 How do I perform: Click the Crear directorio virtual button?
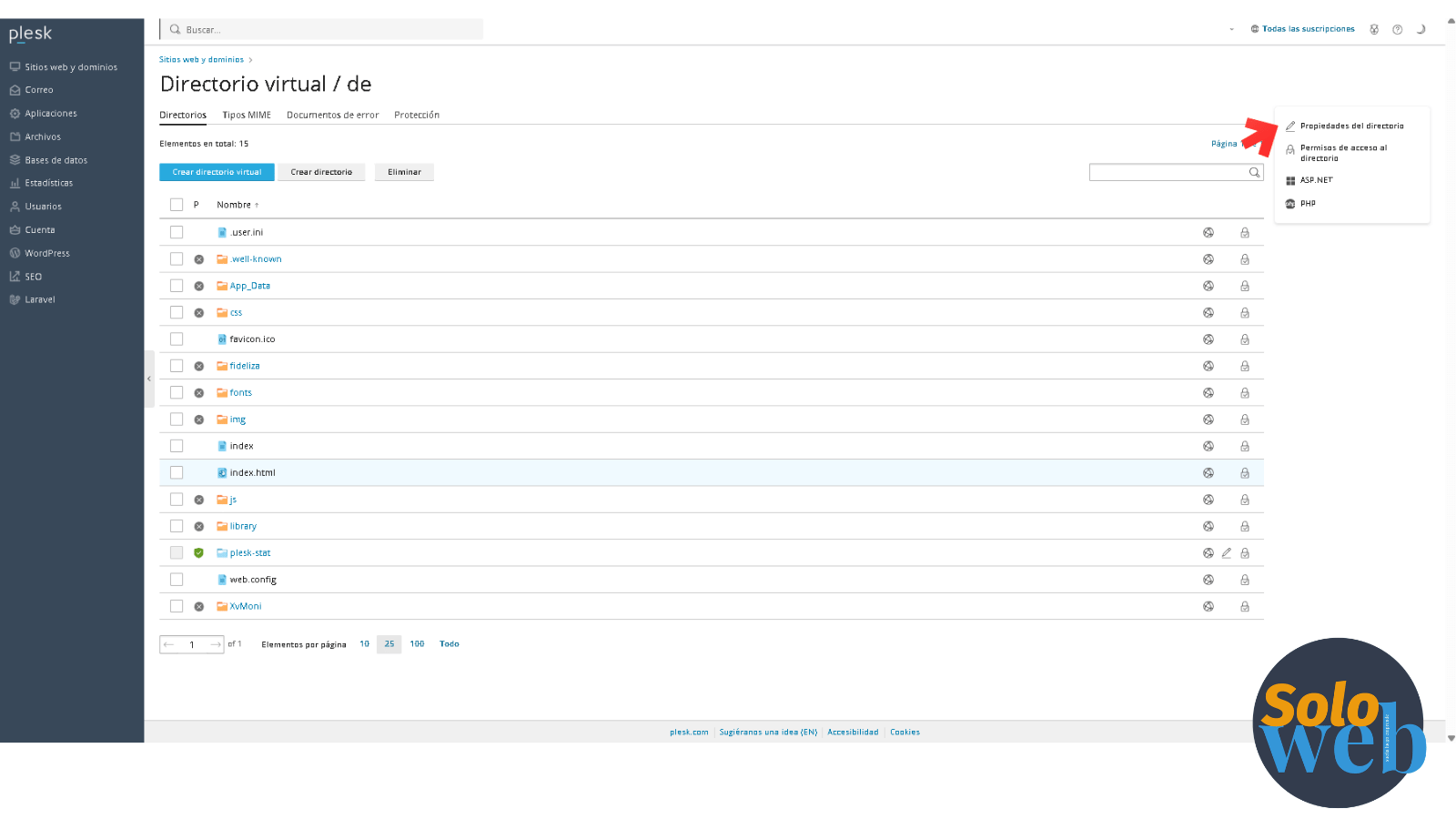(x=217, y=172)
